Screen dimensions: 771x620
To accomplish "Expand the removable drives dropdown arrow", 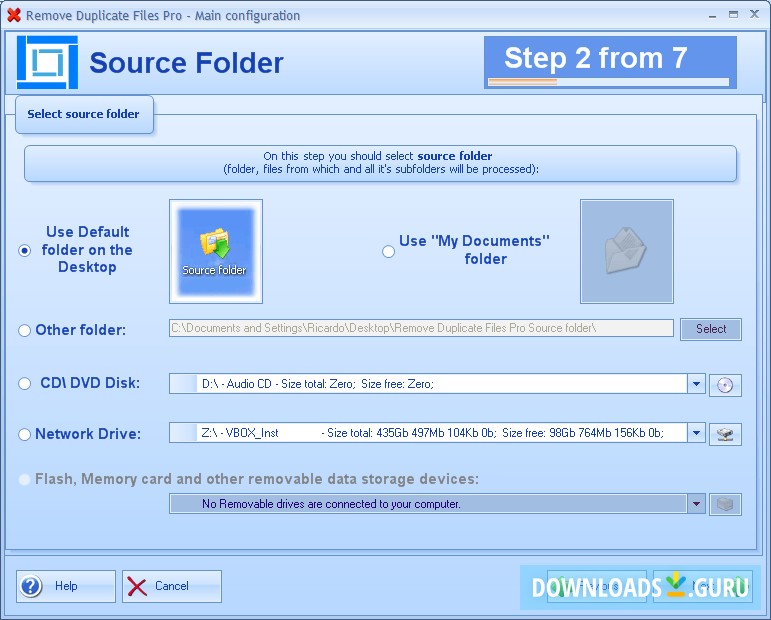I will (696, 504).
